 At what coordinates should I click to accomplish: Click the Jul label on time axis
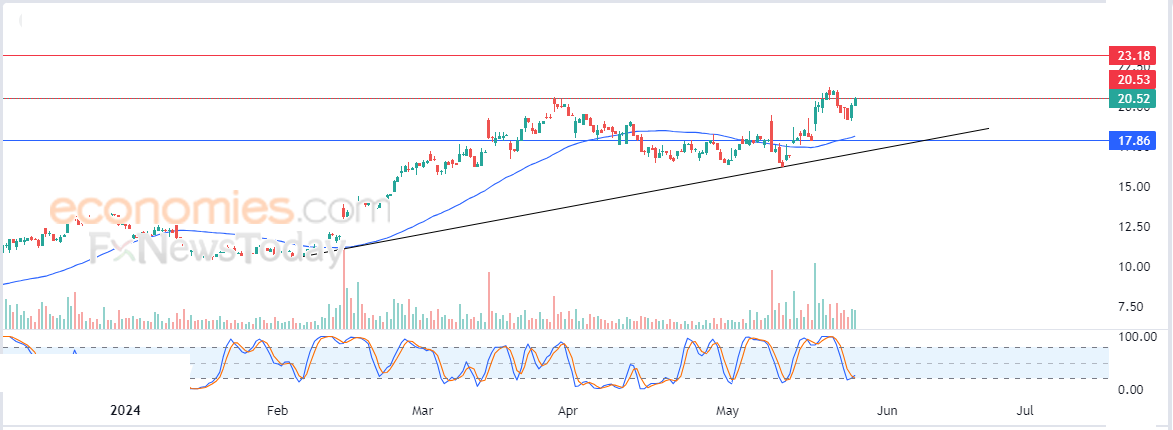[1026, 411]
